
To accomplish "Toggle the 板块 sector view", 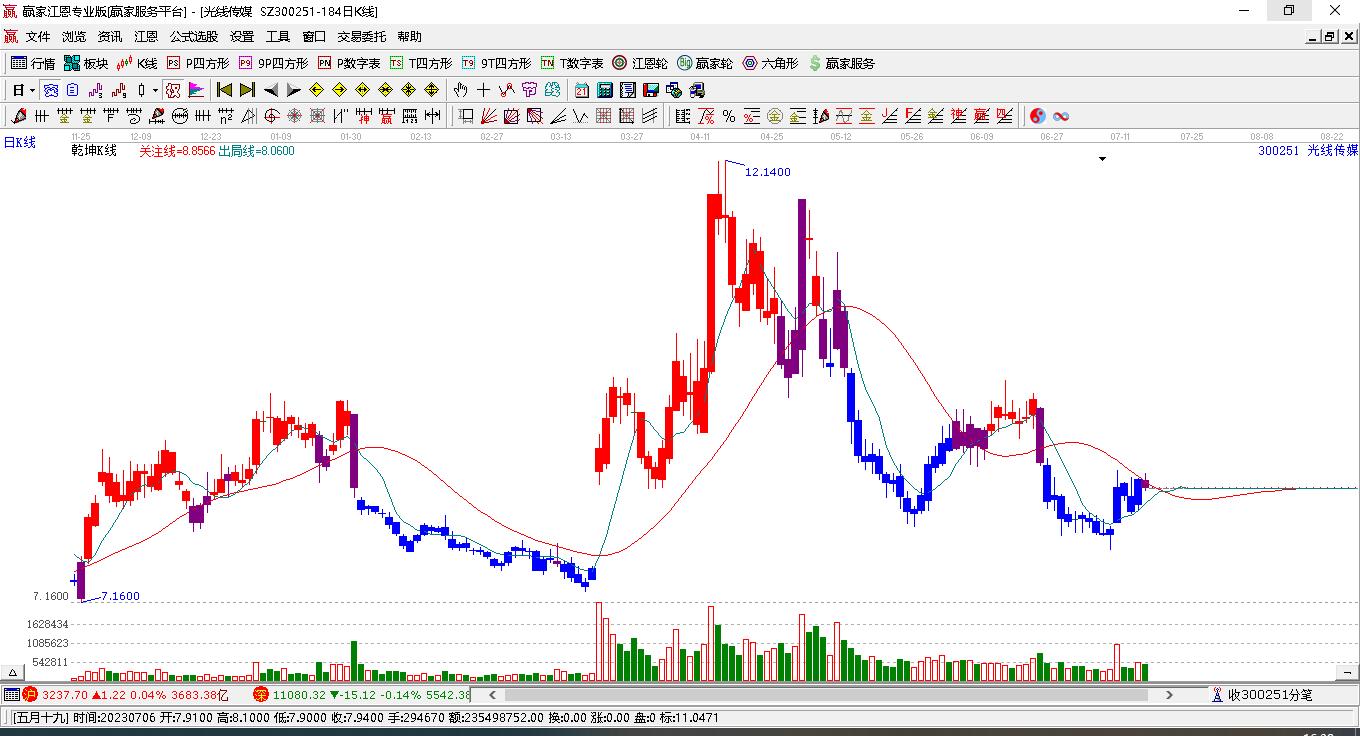I will point(86,63).
